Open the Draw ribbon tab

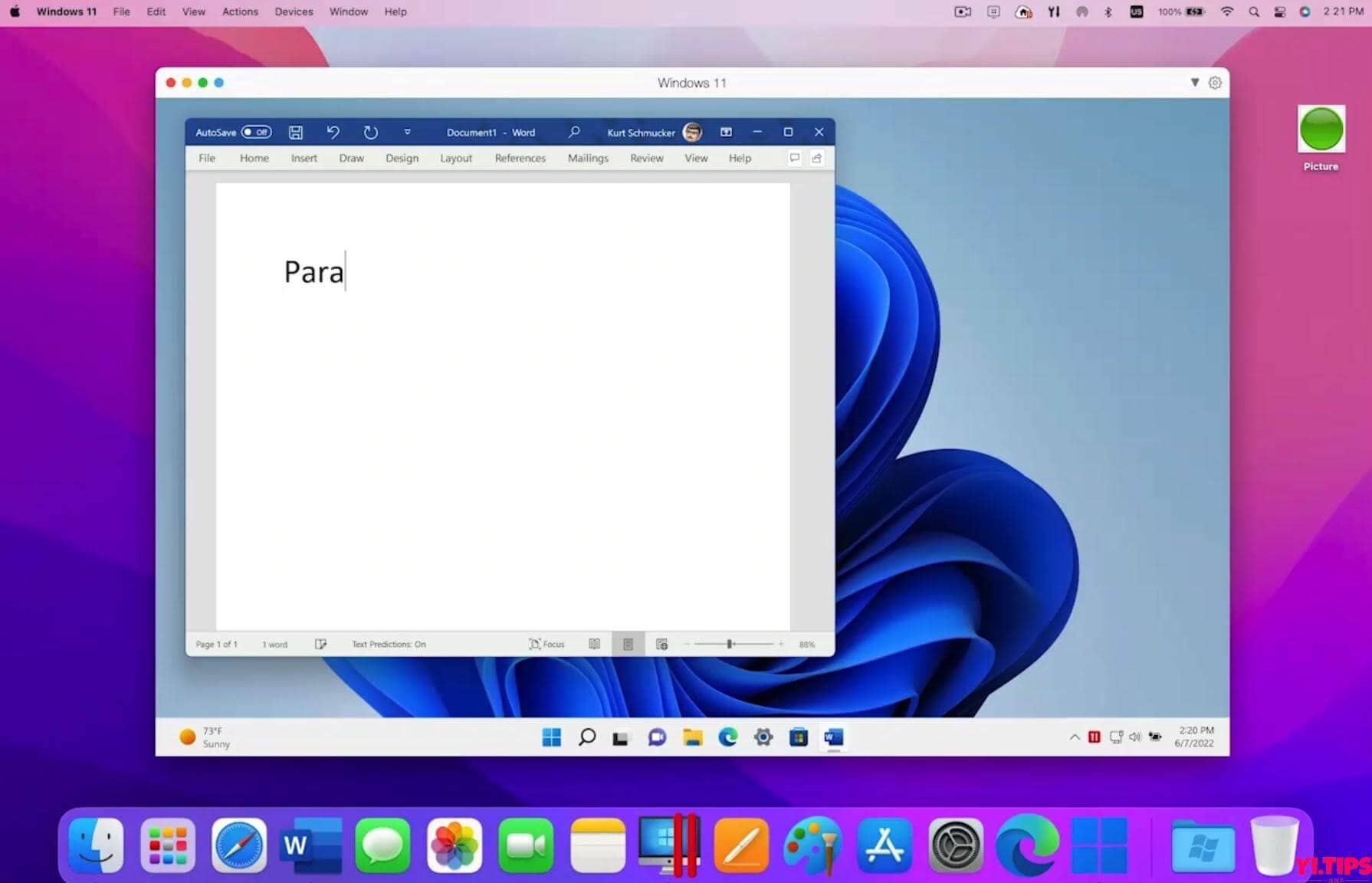click(x=351, y=158)
